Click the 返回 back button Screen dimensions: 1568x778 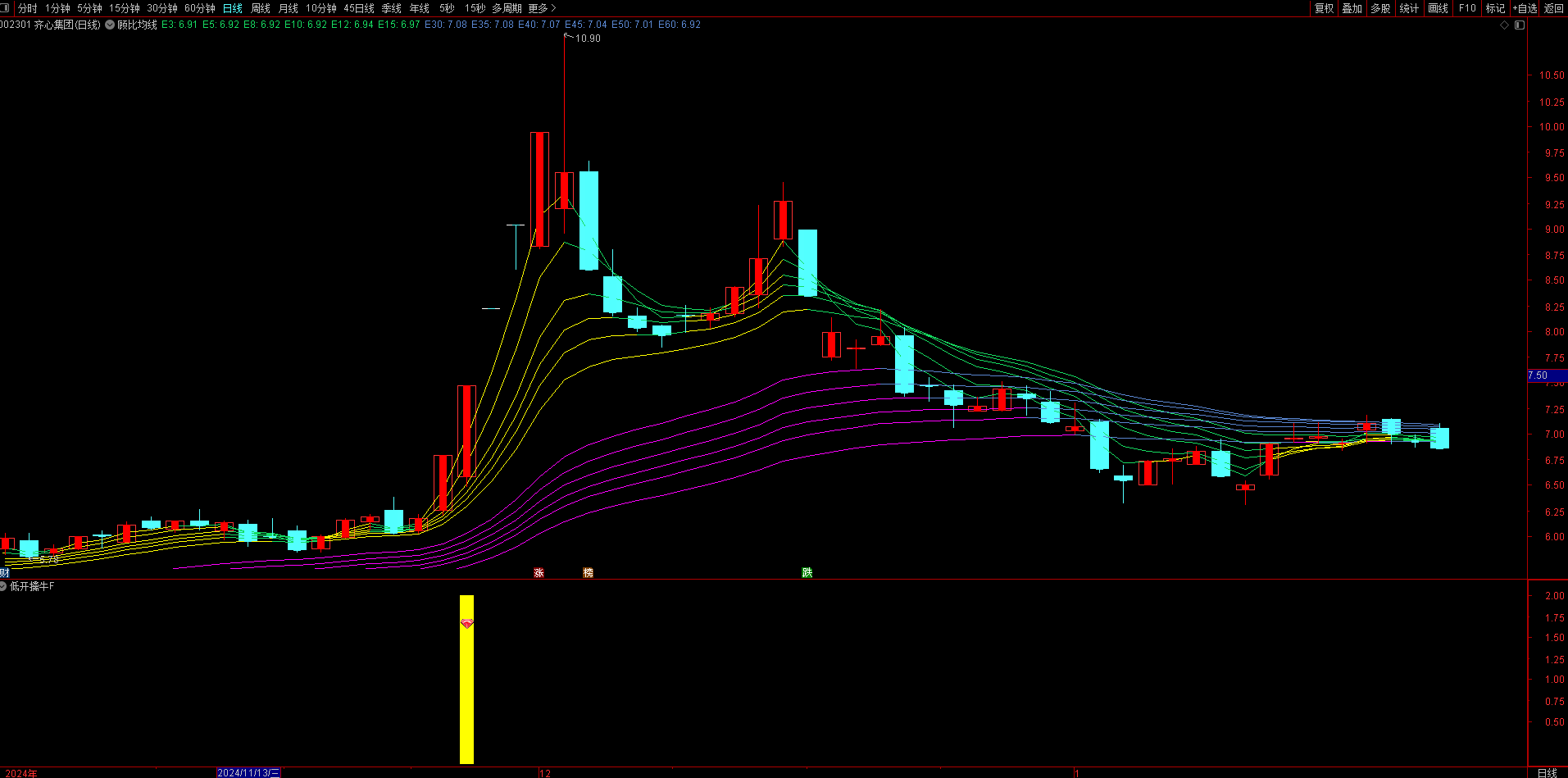tap(1554, 8)
